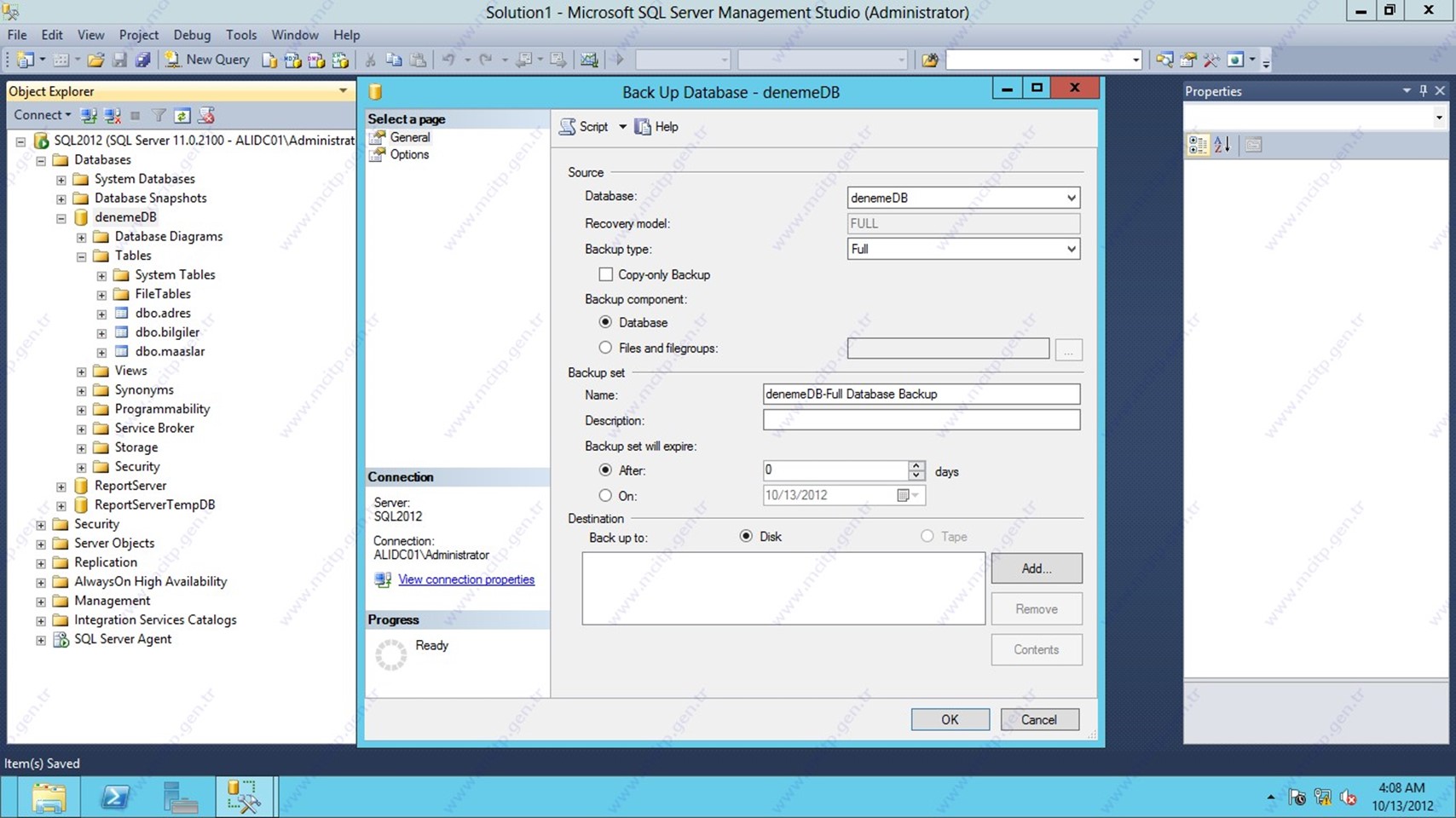Click Connect Object Explorer icon
This screenshot has height=818, width=1456.
pos(89,115)
